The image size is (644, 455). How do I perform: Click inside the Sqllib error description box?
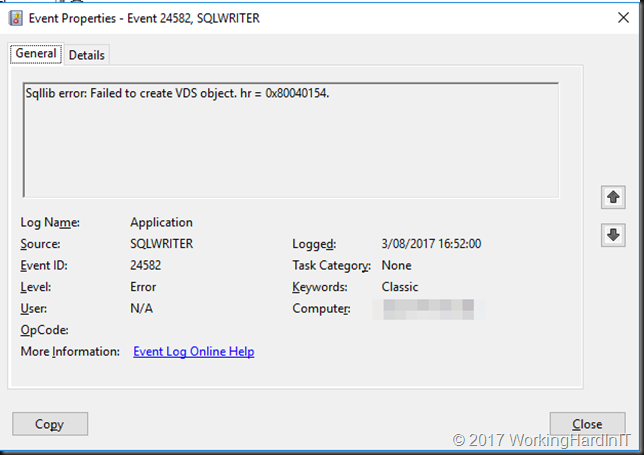291,140
